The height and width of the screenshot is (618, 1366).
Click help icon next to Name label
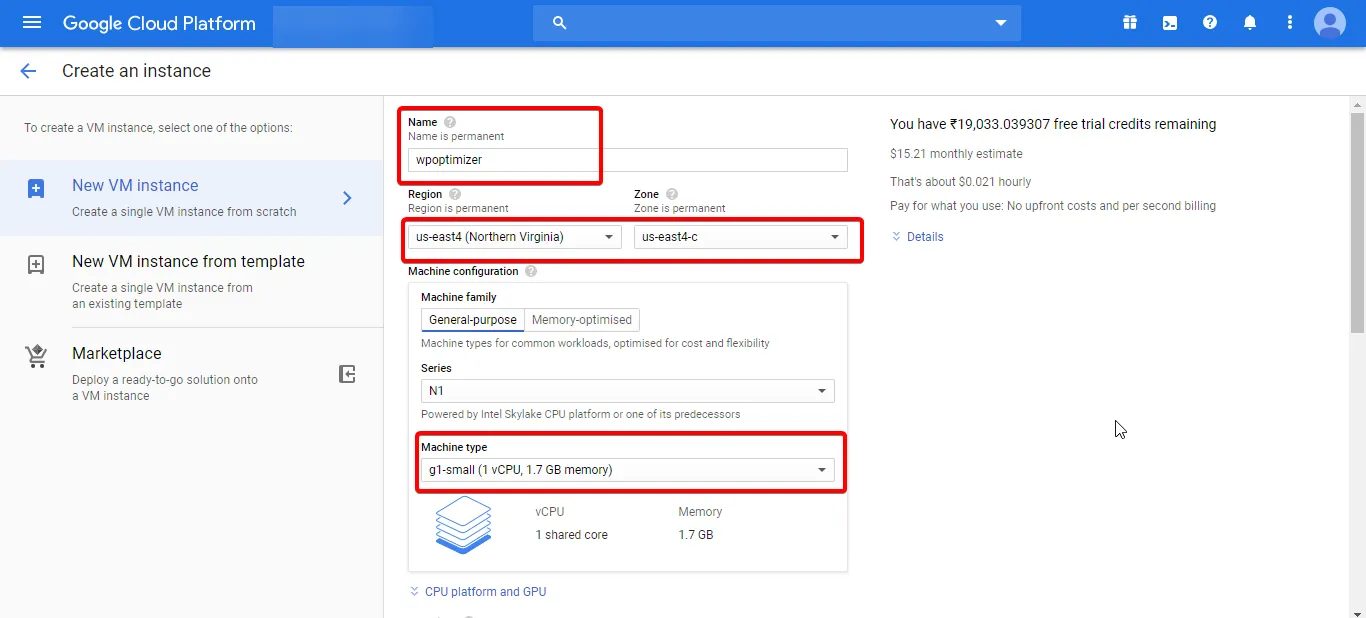tap(450, 122)
